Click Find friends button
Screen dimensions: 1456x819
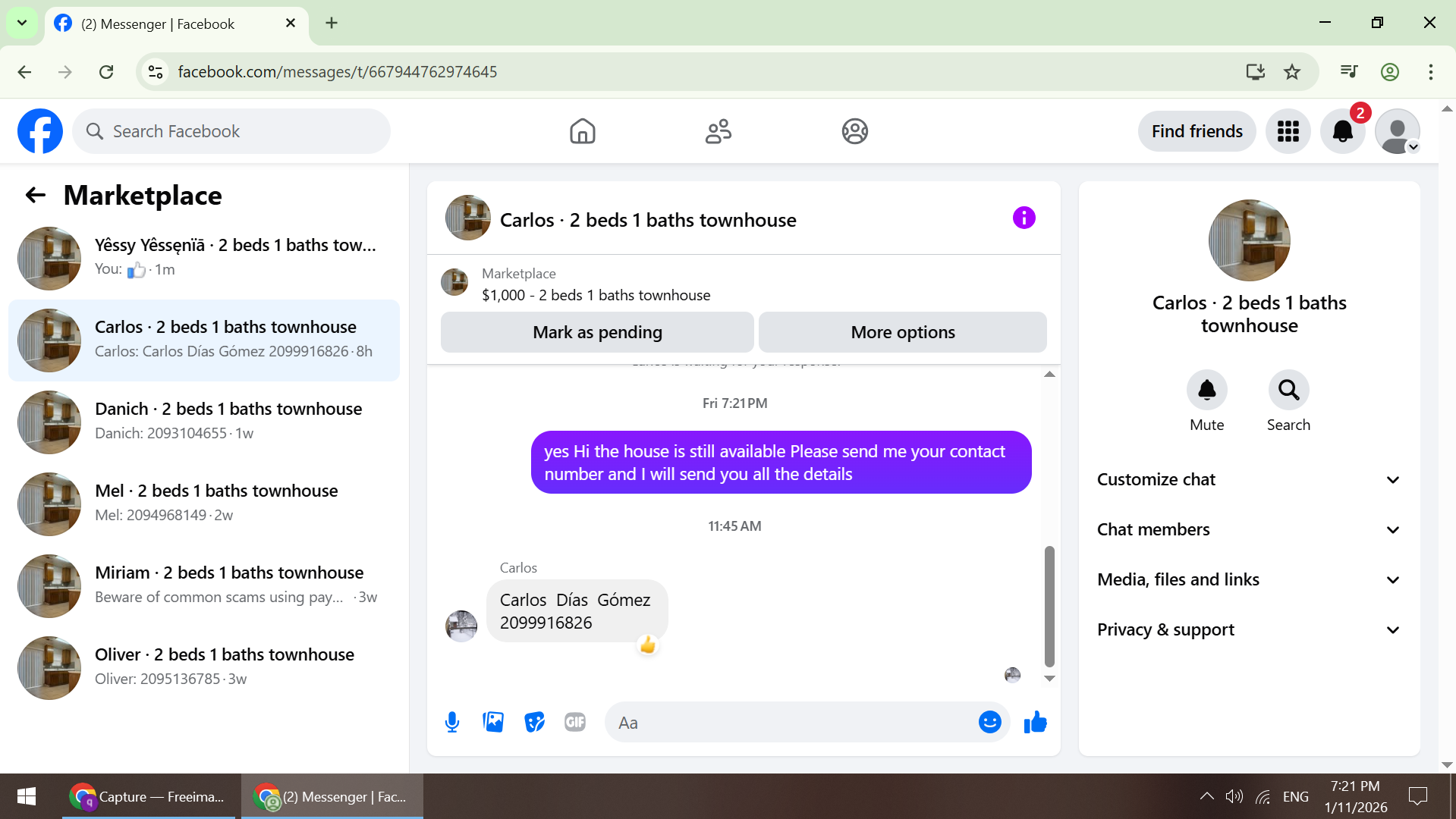[1197, 131]
